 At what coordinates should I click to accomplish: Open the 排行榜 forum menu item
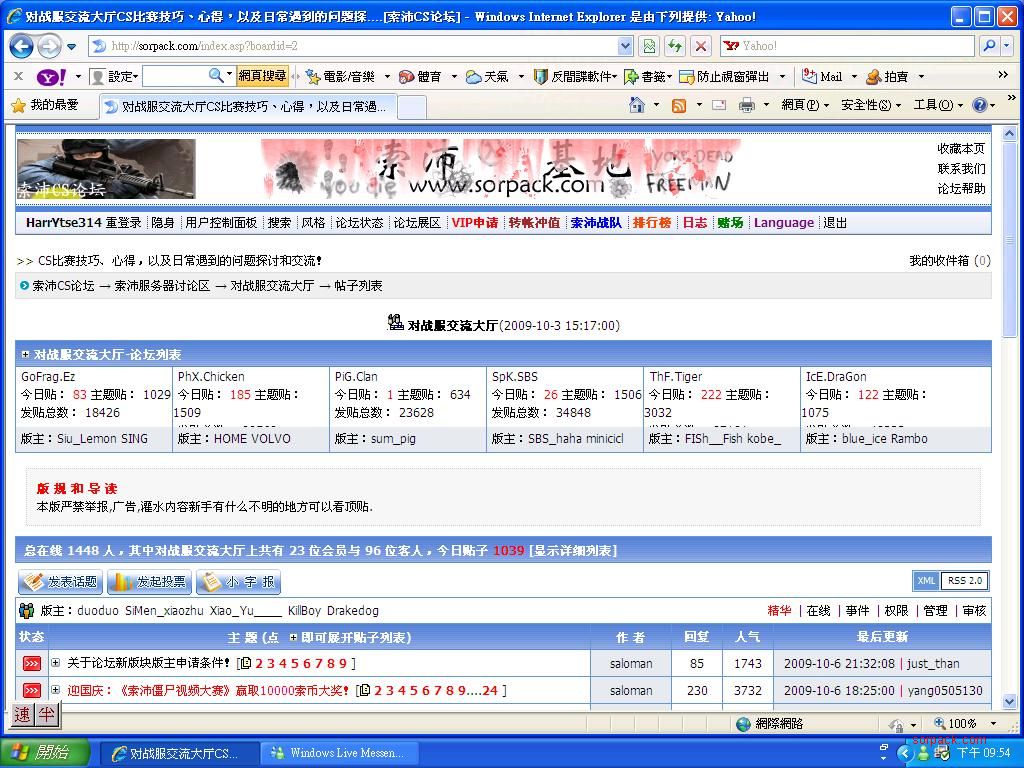point(651,223)
